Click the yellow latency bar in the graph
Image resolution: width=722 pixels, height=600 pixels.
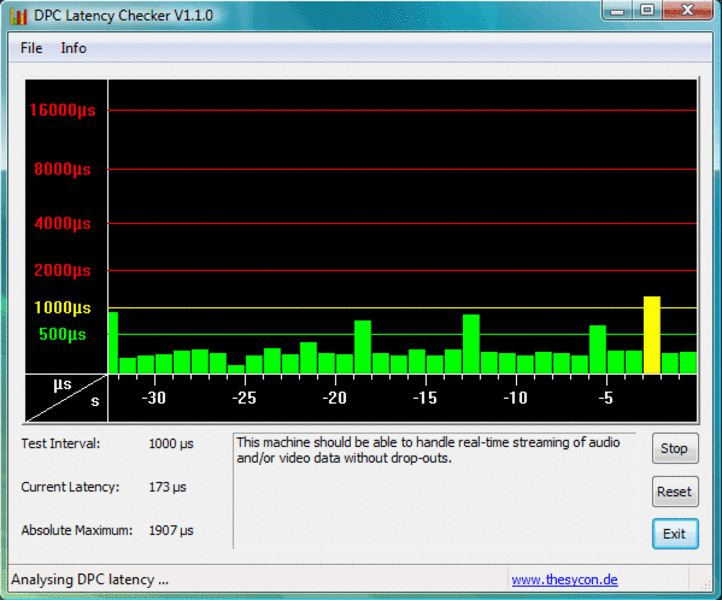(x=651, y=335)
